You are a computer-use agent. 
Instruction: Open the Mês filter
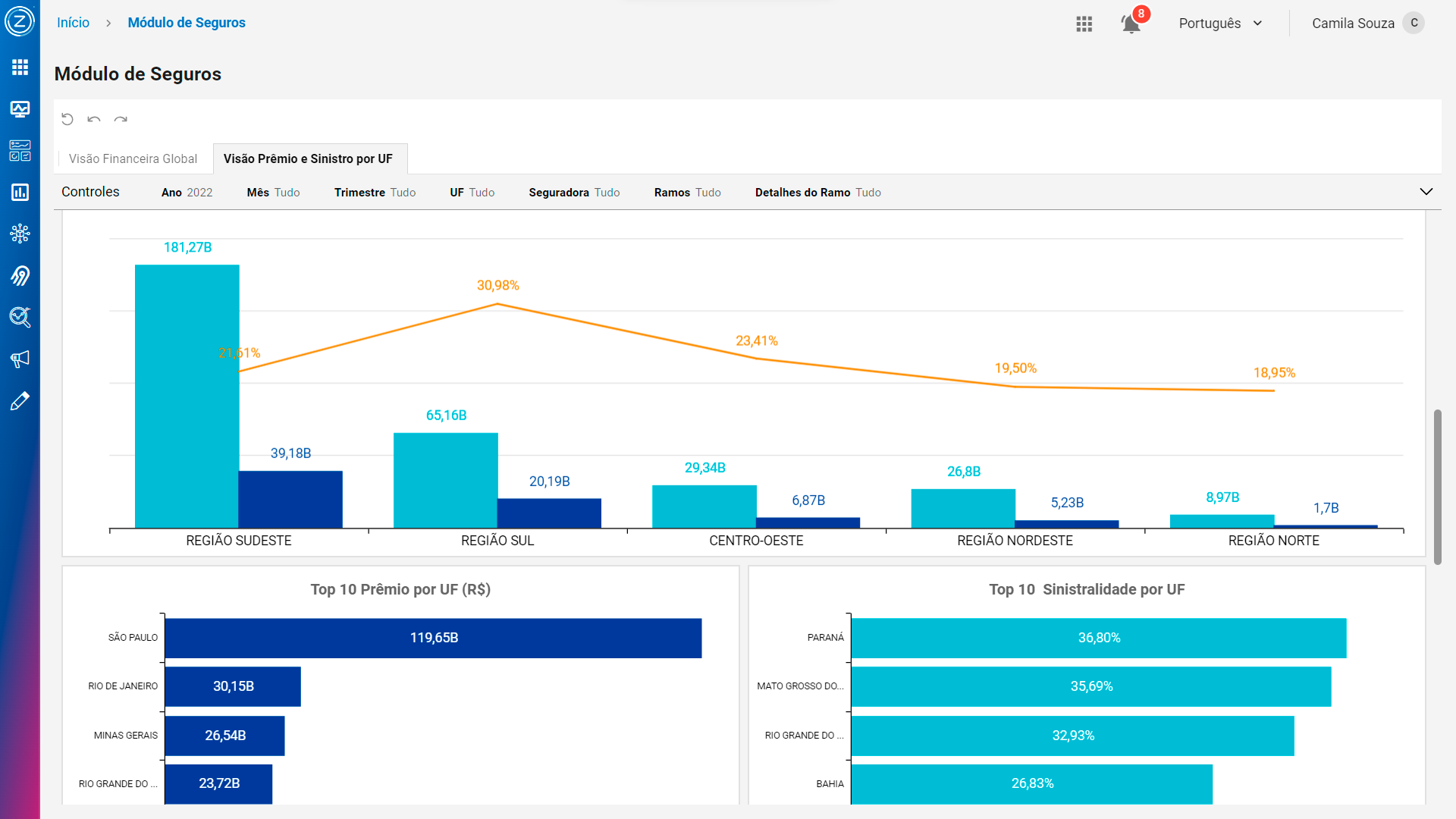(x=273, y=193)
